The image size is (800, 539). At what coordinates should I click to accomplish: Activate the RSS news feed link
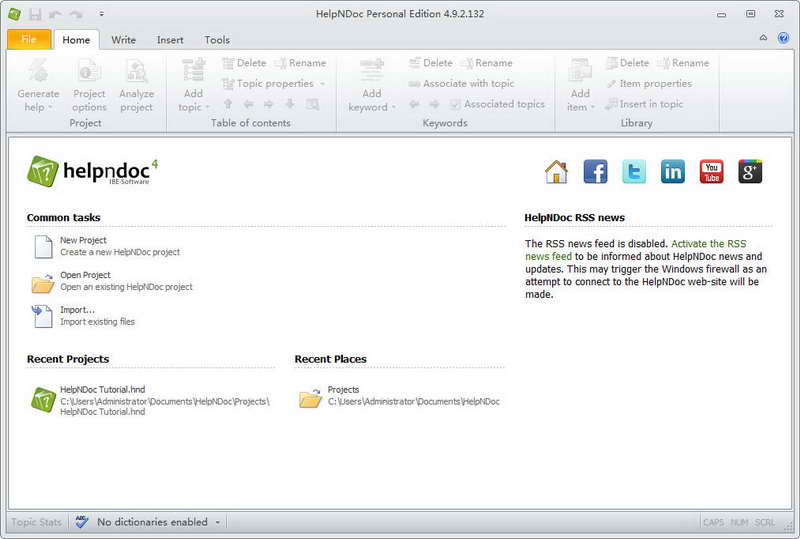pos(636,250)
